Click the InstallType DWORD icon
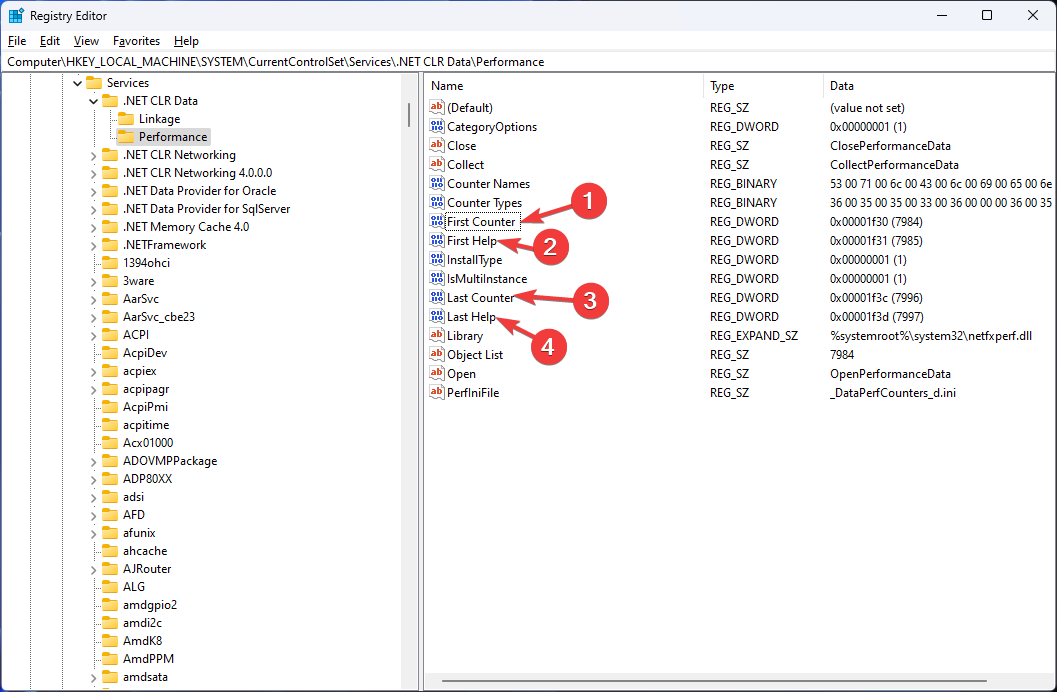 [x=437, y=259]
